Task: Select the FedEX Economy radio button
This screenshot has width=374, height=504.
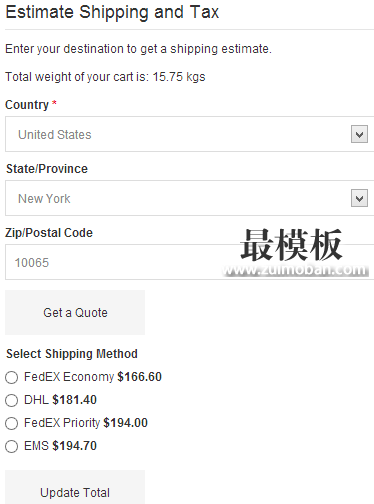Action: (x=11, y=377)
